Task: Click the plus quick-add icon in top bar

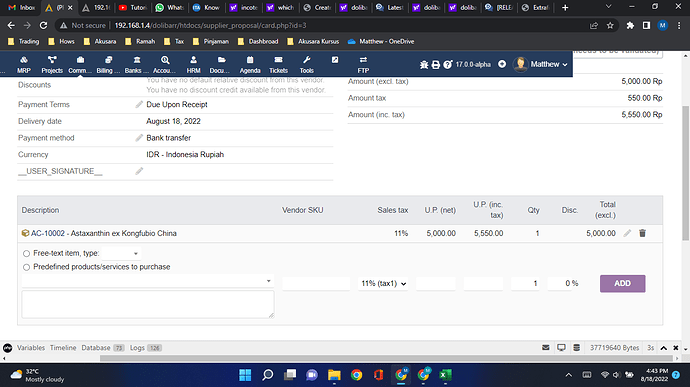Action: [x=502, y=64]
